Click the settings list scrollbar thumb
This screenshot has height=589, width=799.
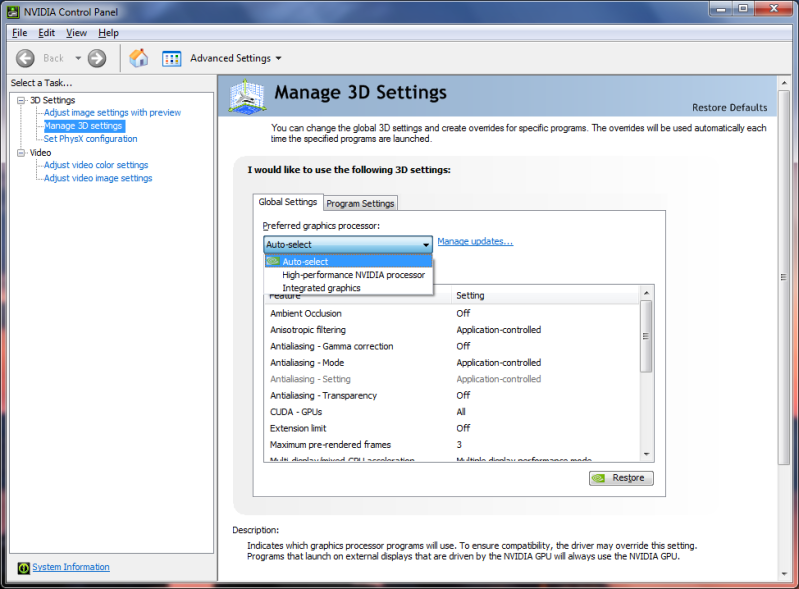646,336
